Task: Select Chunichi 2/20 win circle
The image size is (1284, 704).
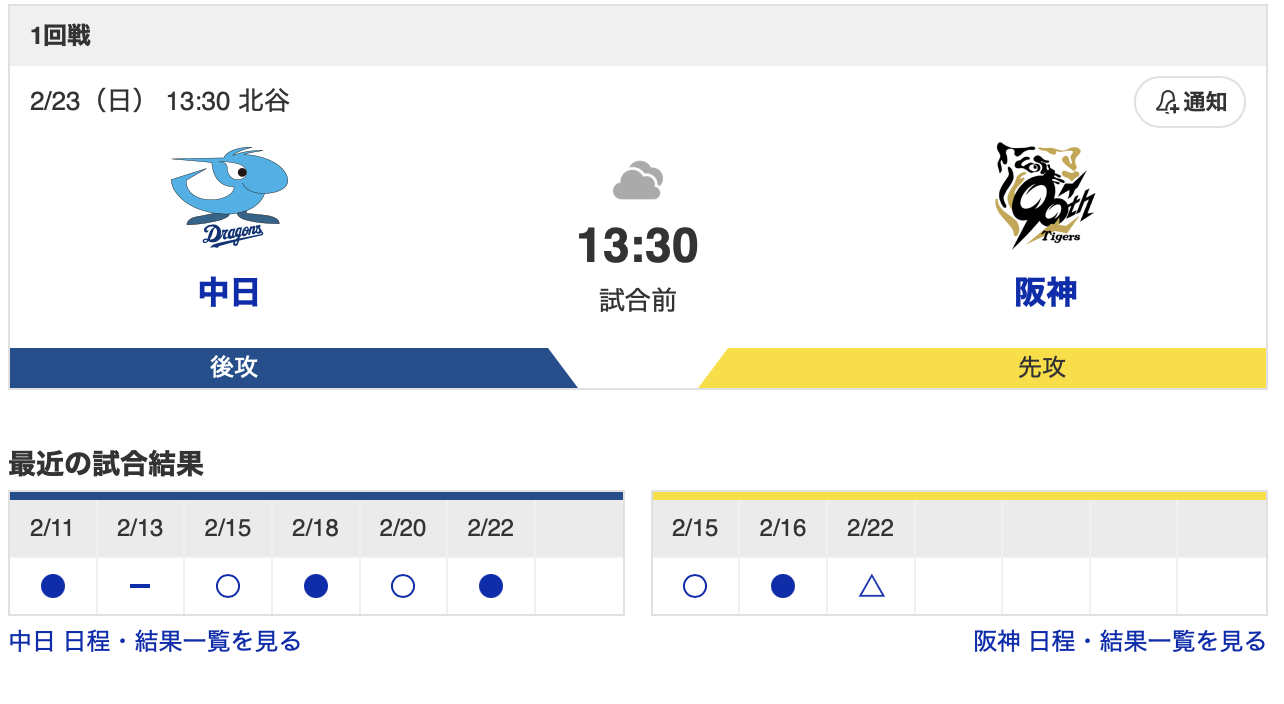Action: point(403,586)
